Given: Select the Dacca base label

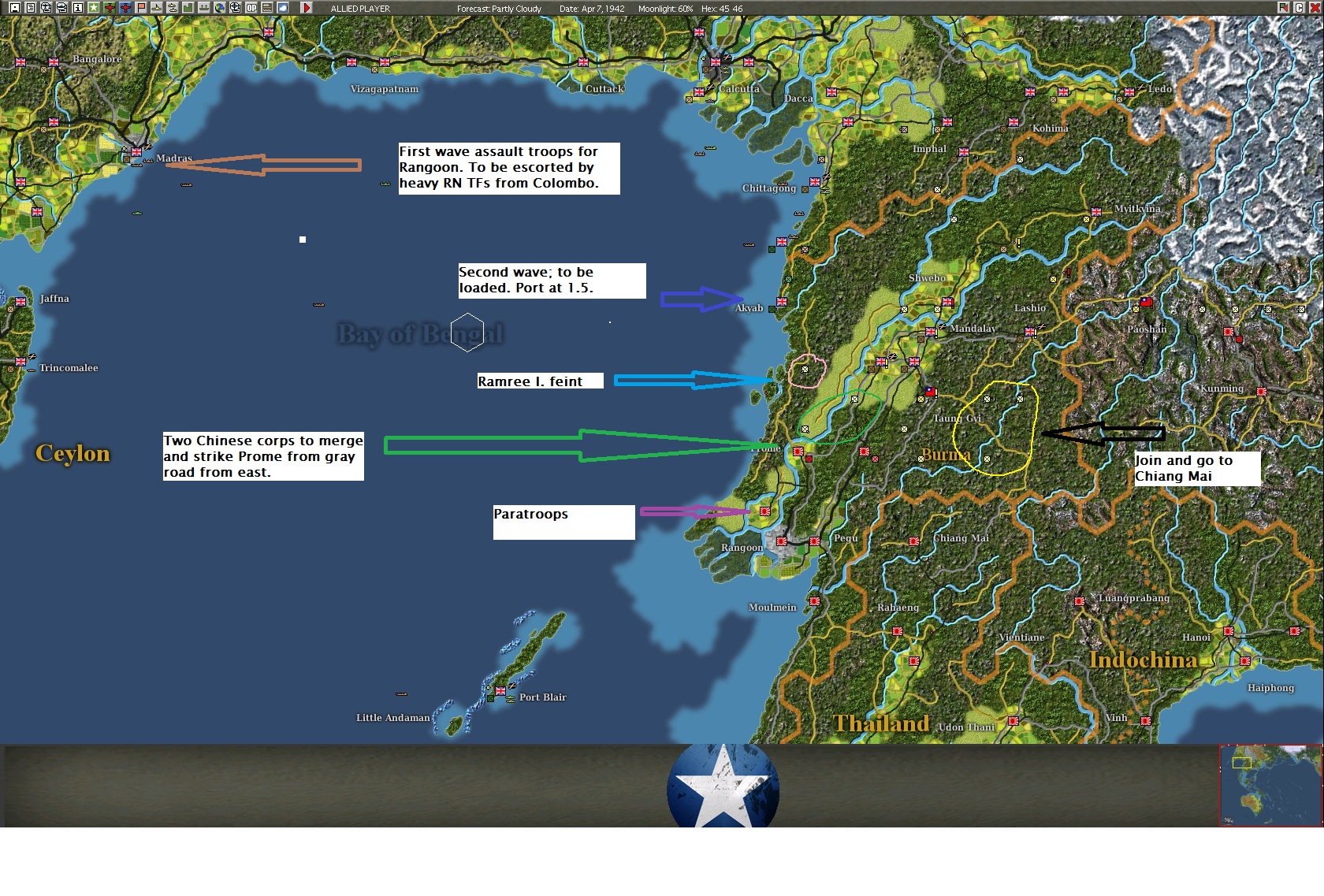Looking at the screenshot, I should tap(798, 99).
